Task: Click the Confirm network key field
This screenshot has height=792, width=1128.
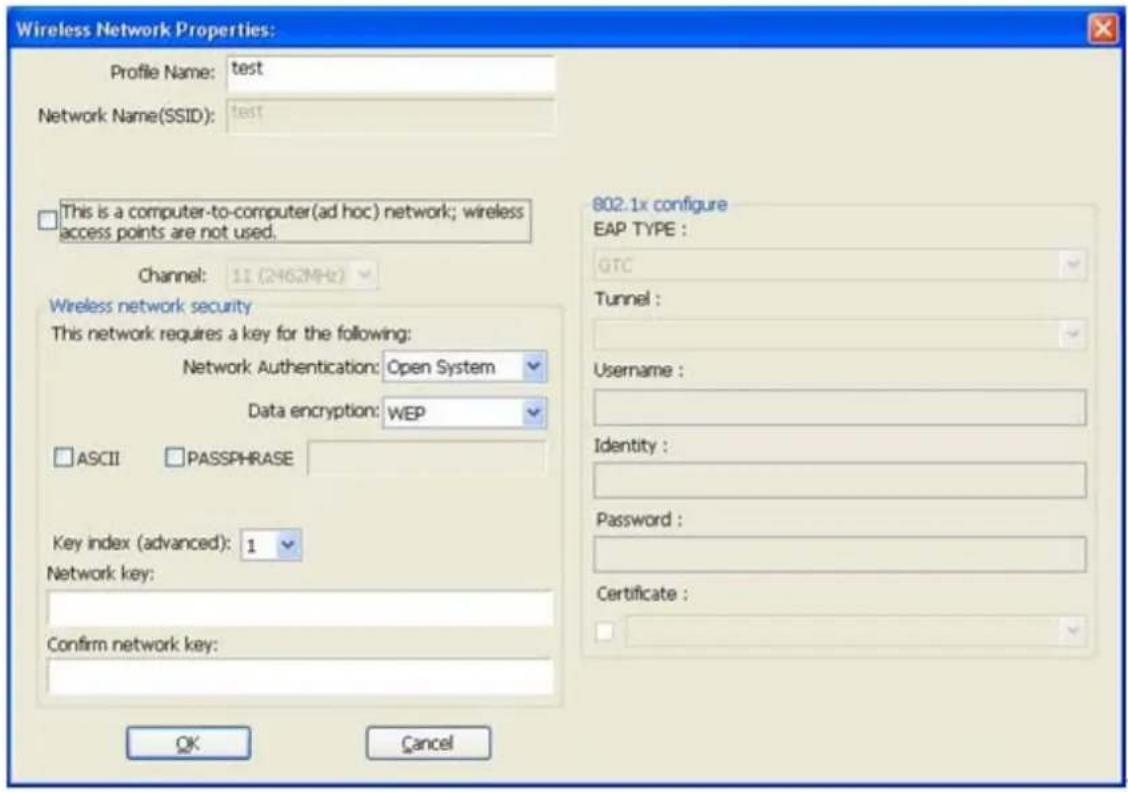Action: pyautogui.click(x=300, y=677)
